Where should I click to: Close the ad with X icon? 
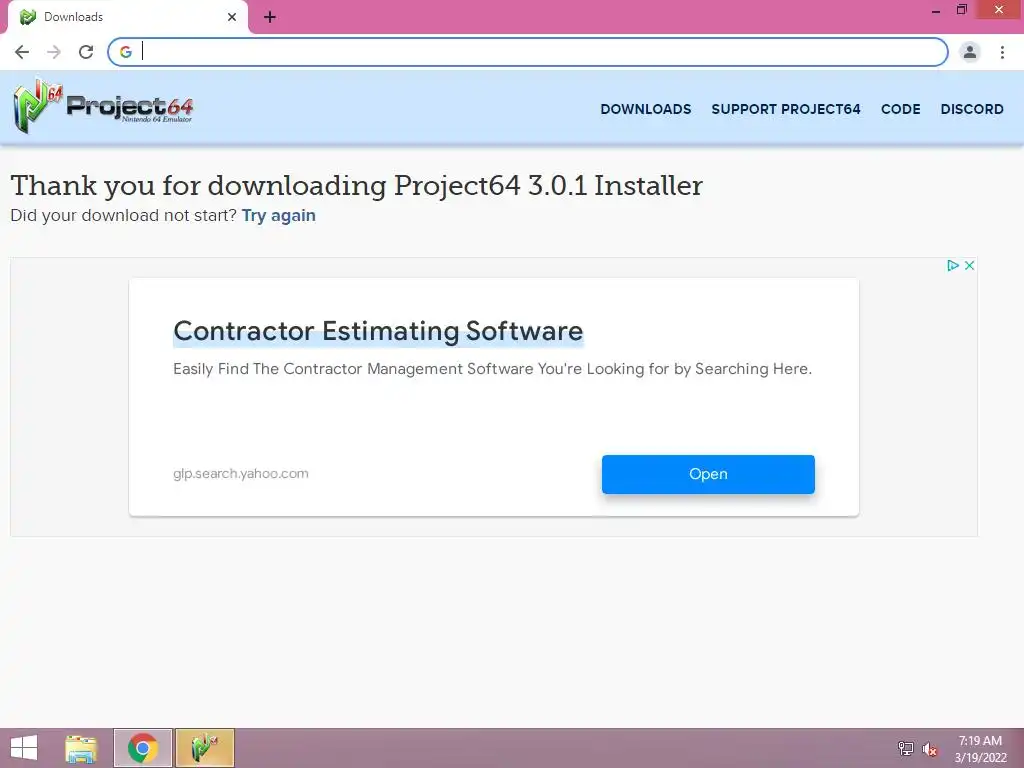tap(970, 265)
